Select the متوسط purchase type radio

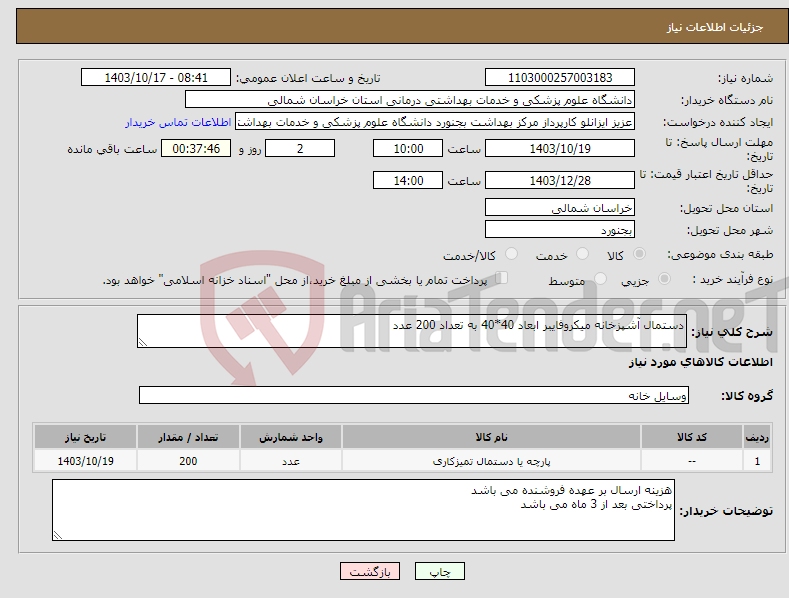tap(600, 279)
